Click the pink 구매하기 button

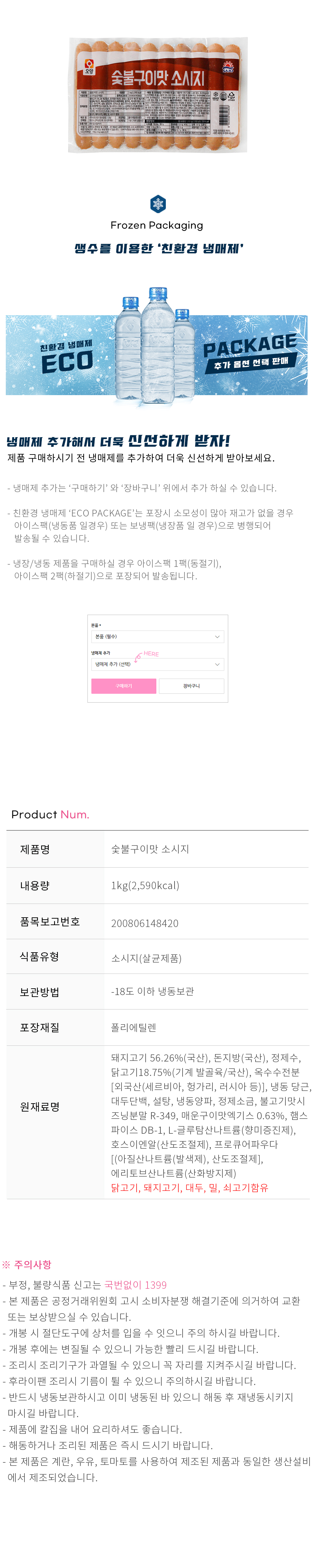point(124,686)
